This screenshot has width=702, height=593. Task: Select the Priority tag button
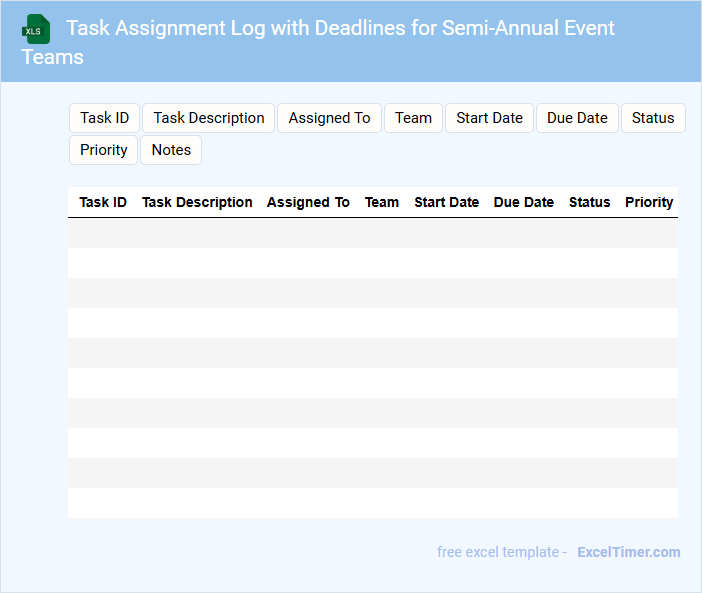tap(104, 150)
